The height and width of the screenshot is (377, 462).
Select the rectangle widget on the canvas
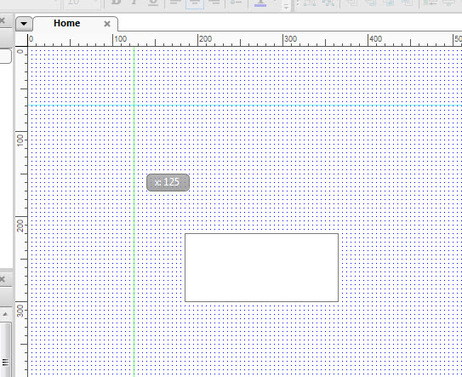click(262, 268)
